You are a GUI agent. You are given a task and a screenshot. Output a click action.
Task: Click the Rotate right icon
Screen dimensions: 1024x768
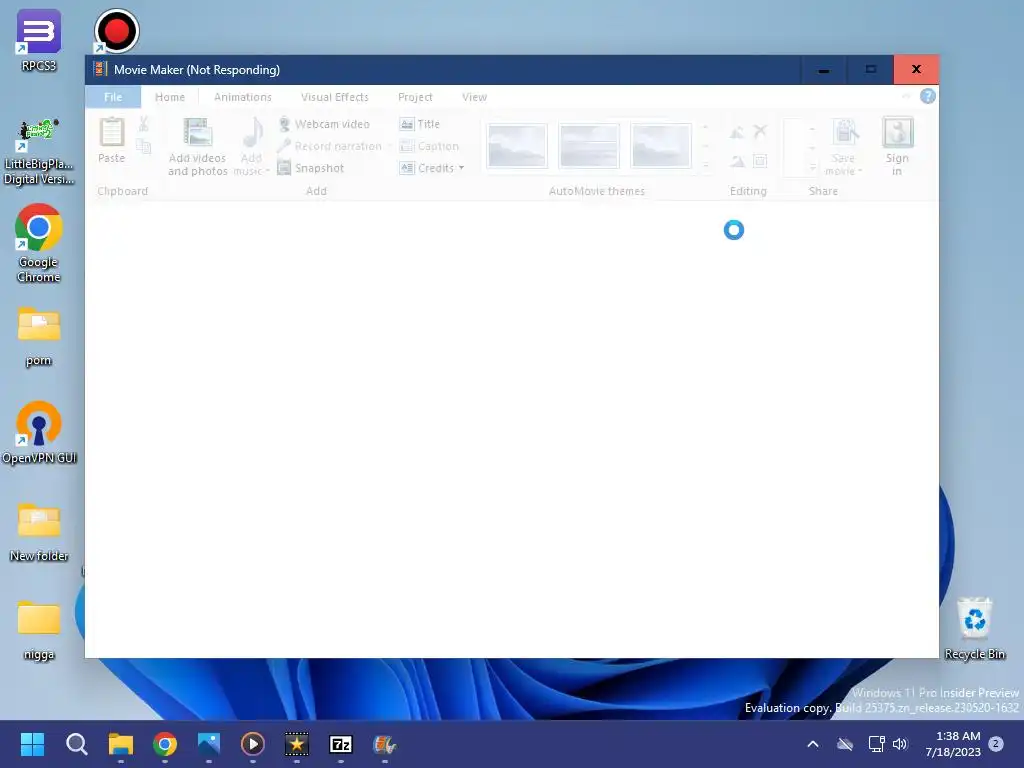pyautogui.click(x=737, y=161)
